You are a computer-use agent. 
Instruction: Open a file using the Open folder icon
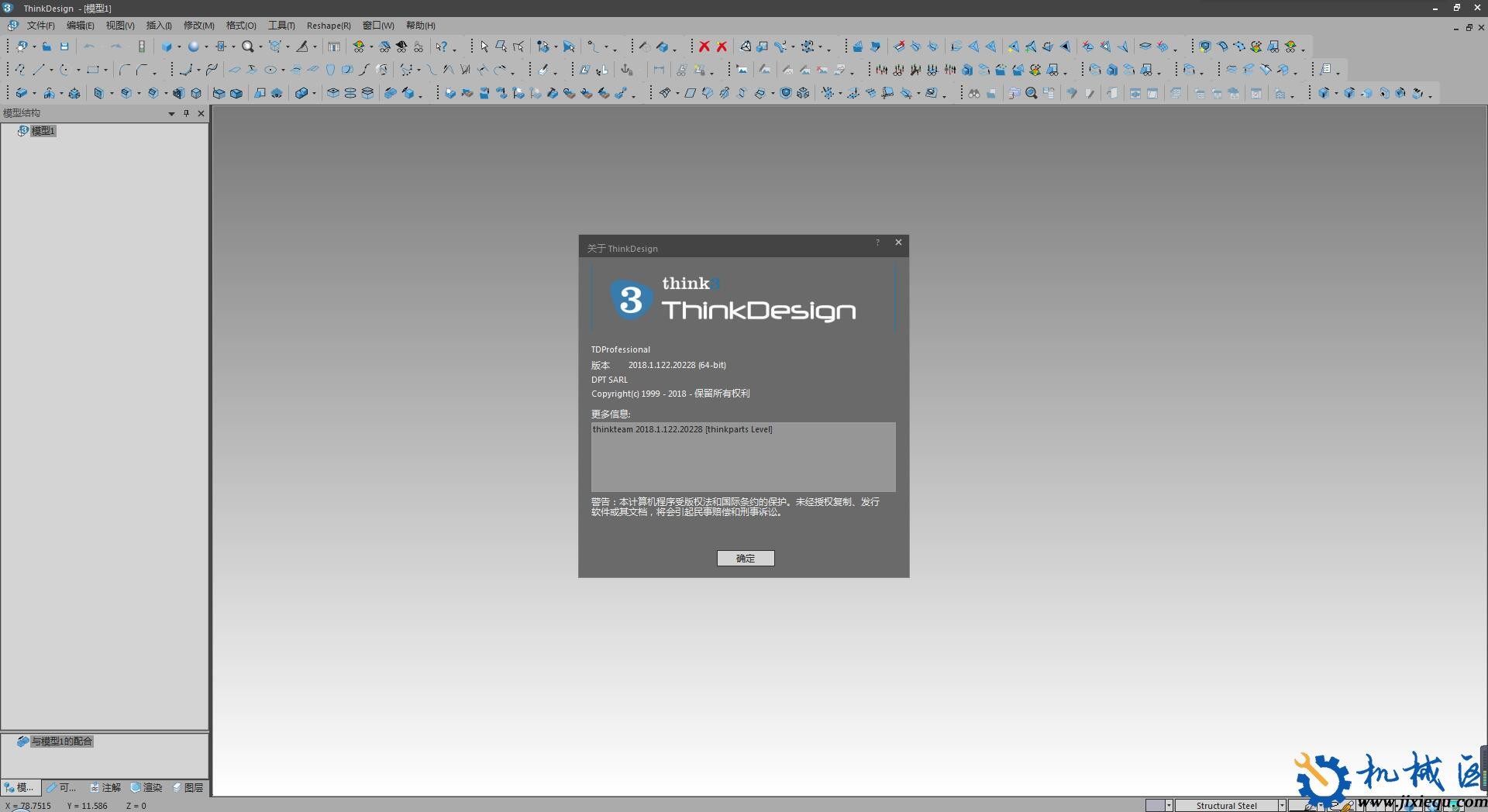[46, 46]
